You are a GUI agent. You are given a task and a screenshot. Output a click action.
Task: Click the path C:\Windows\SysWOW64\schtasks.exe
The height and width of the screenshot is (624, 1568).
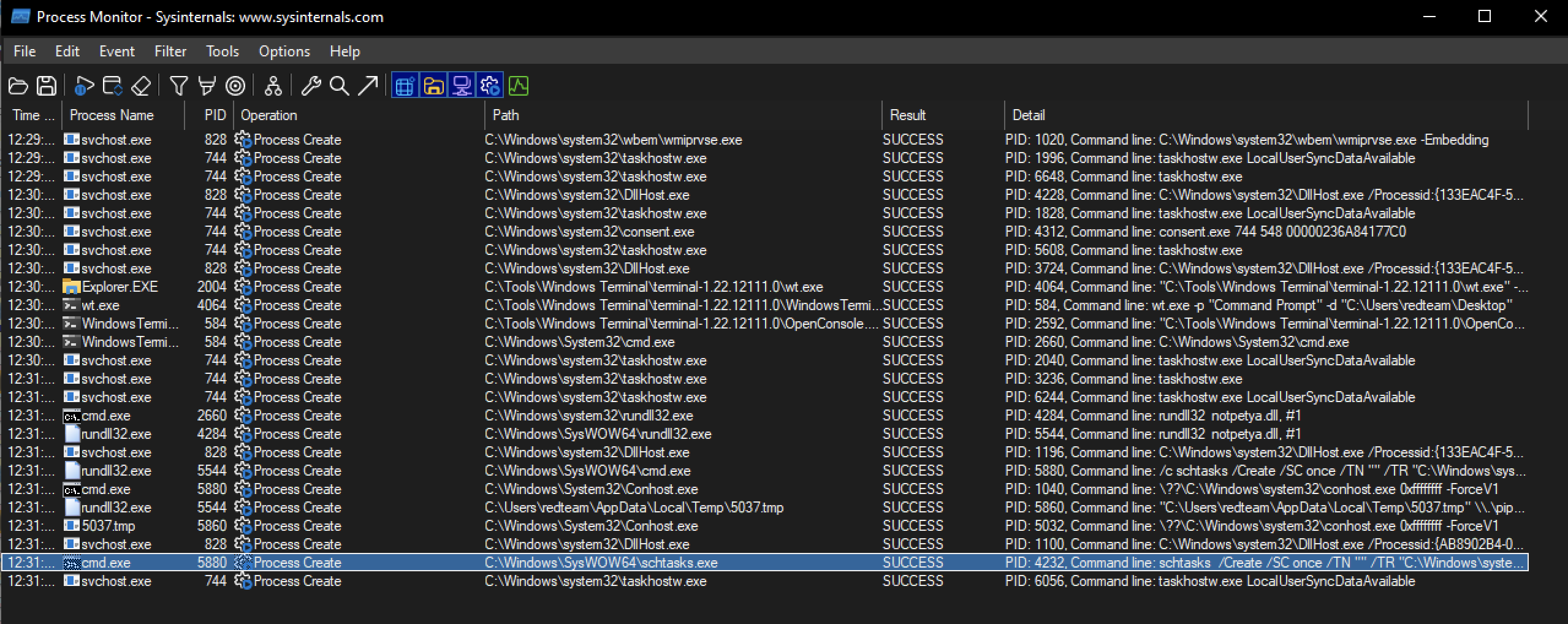(601, 563)
